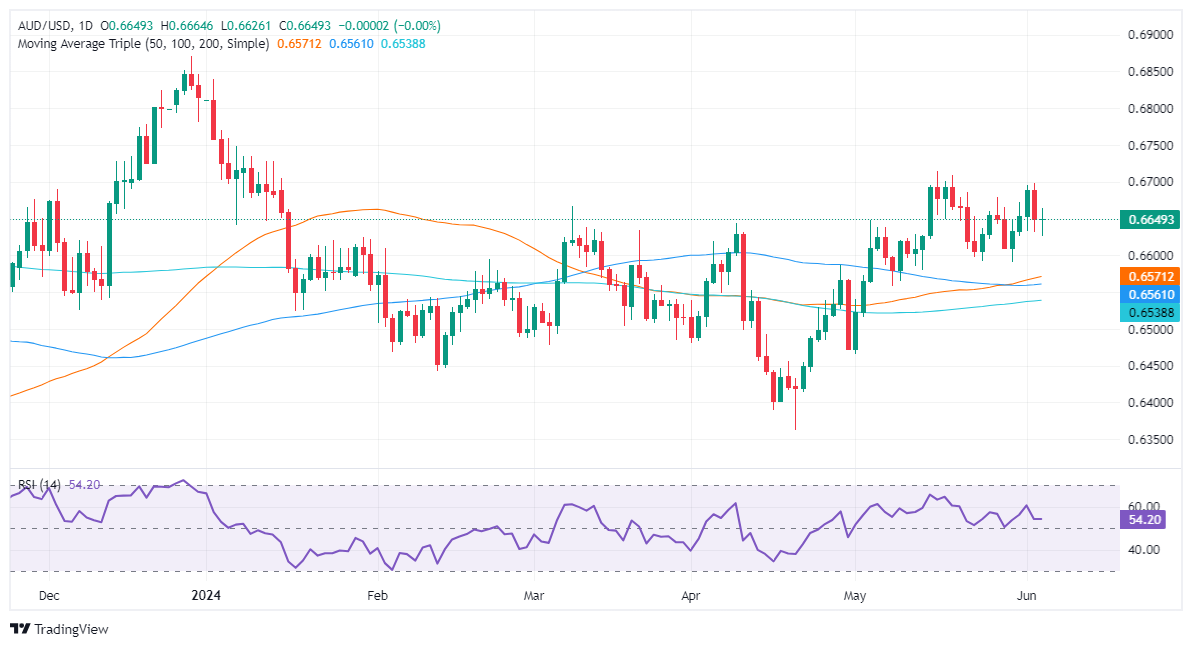Open the TradingView text link
The height and width of the screenshot is (647, 1192).
point(71,629)
